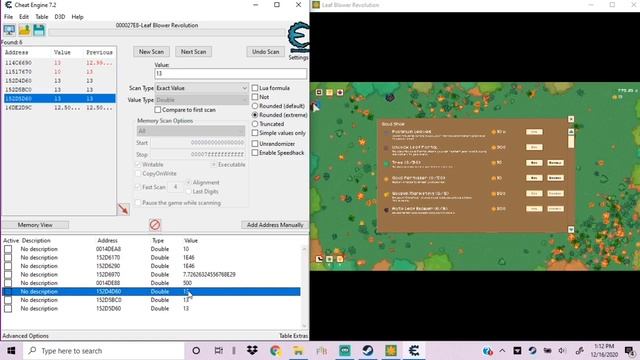Click the scan Value input field
Viewport: 640px width, 360px height.
pyautogui.click(x=231, y=73)
